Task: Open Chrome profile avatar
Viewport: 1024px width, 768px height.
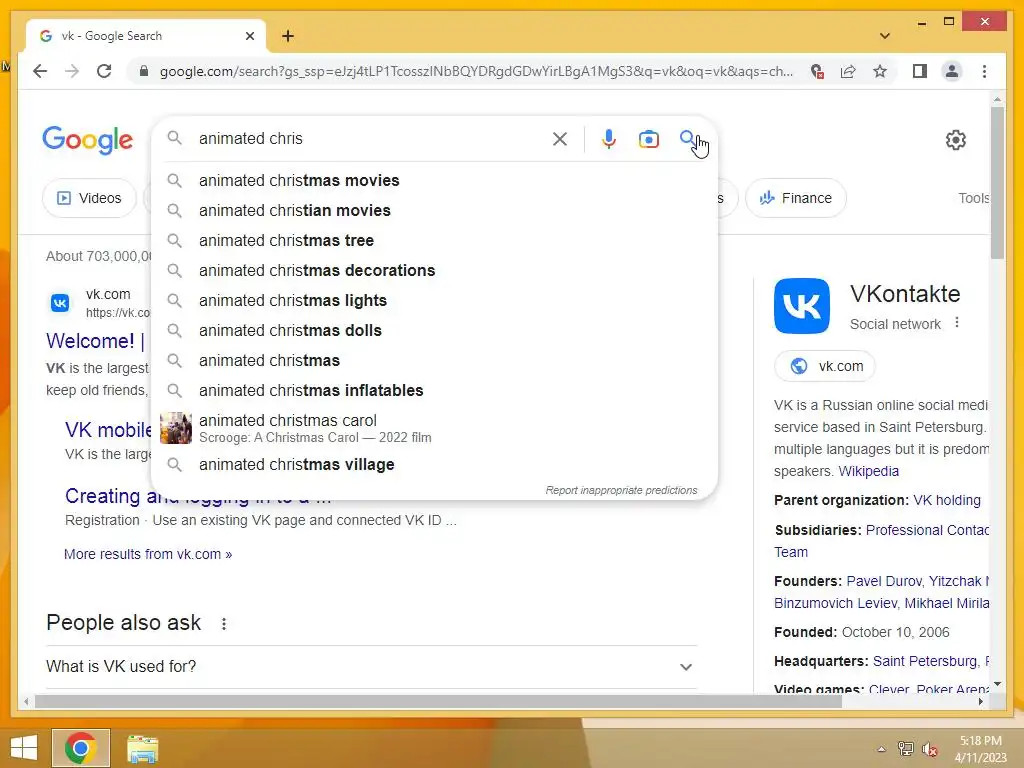Action: [952, 71]
